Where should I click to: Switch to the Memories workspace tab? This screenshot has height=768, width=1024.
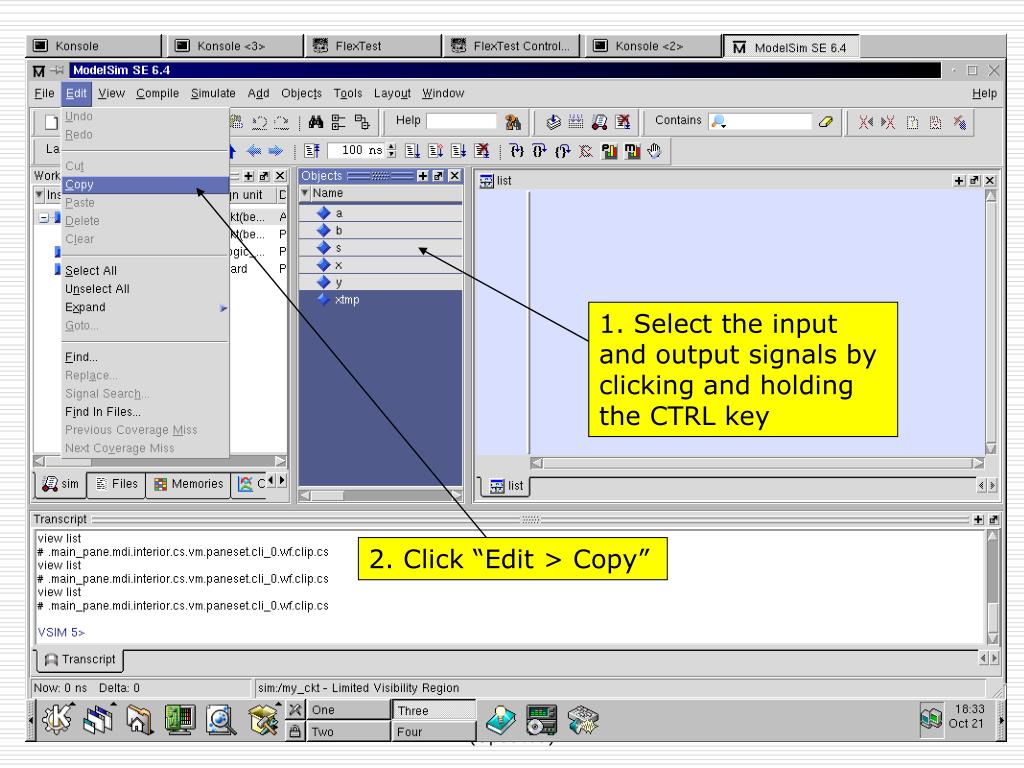tap(188, 484)
